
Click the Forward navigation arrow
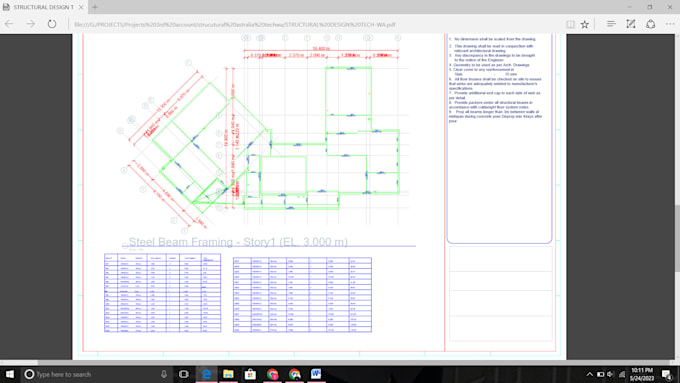coord(30,24)
